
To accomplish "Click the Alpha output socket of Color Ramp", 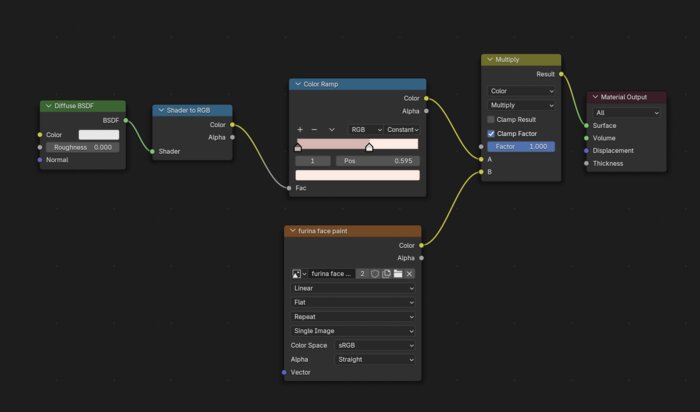I will [426, 111].
